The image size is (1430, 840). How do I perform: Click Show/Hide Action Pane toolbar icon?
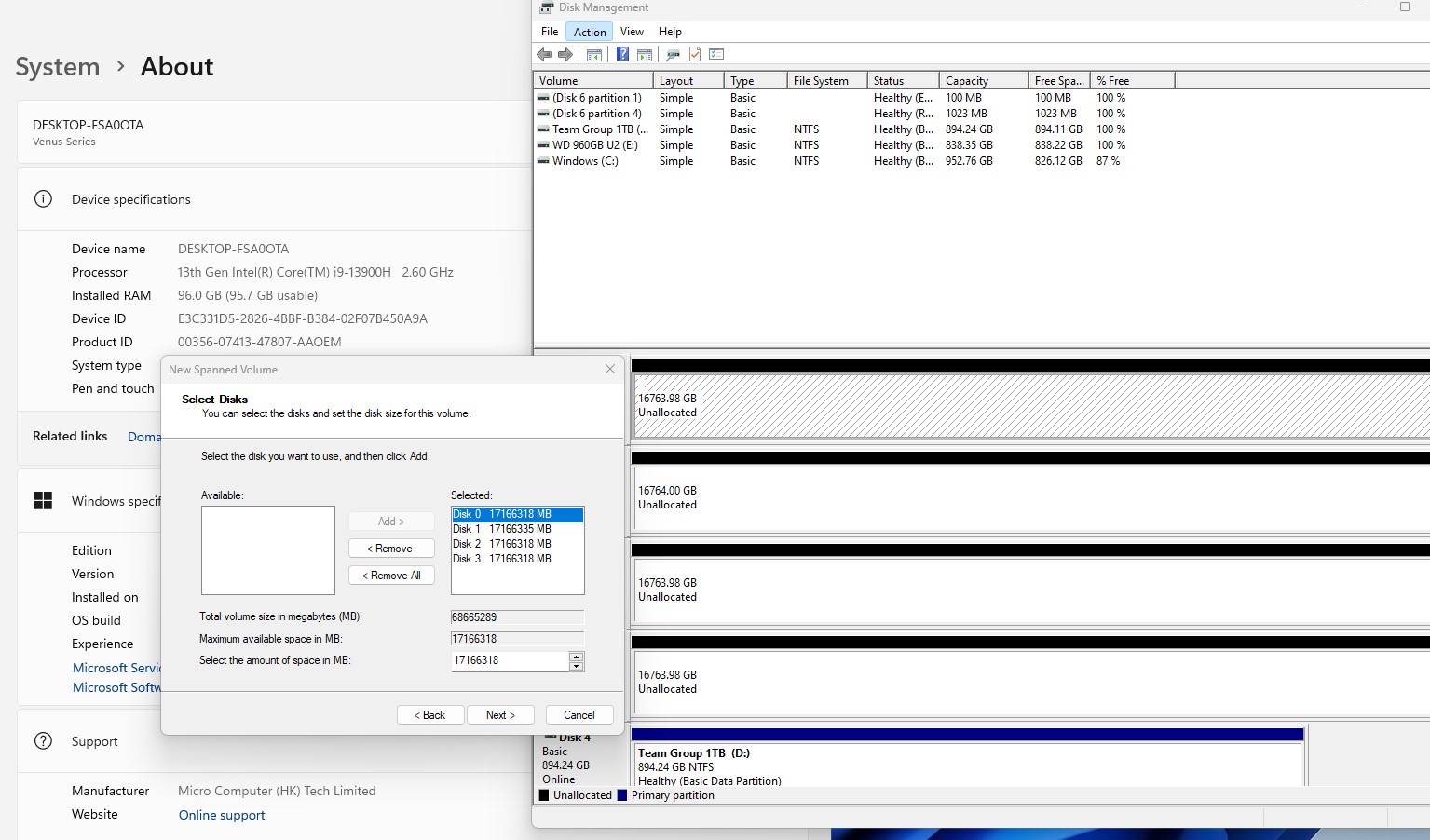(x=644, y=55)
